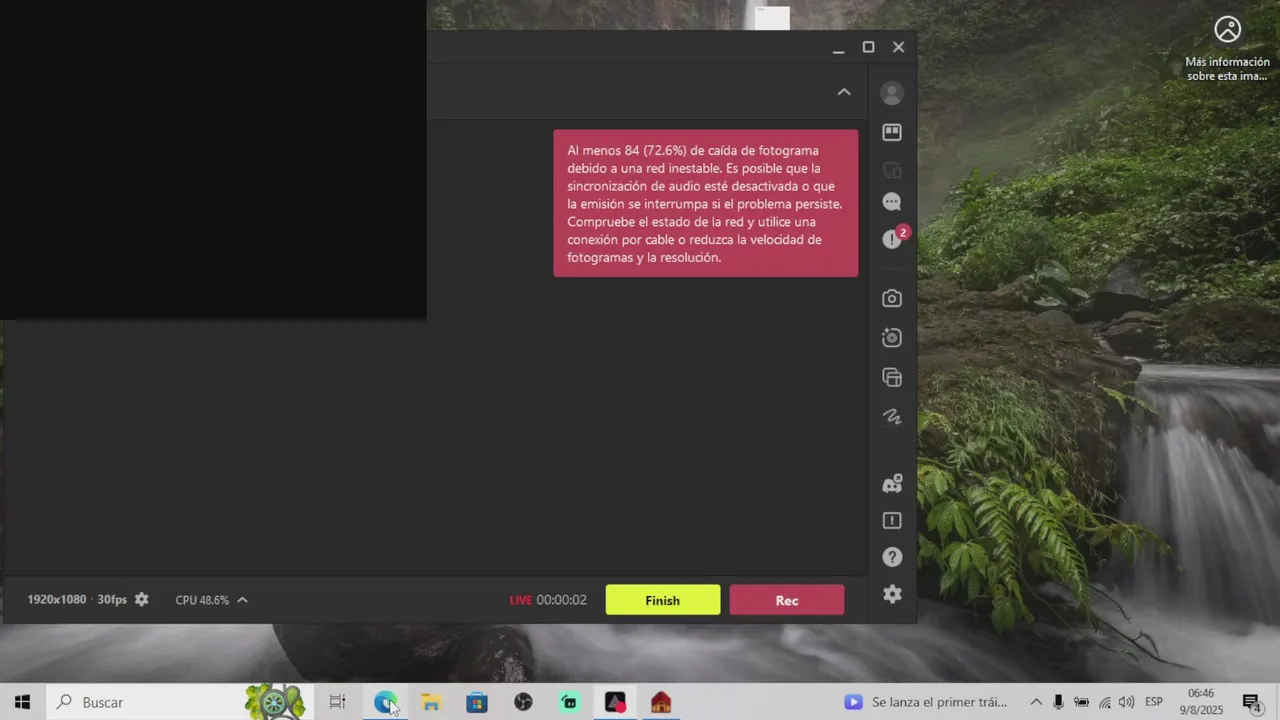Open alerts icon with badge 2

pyautogui.click(x=894, y=238)
